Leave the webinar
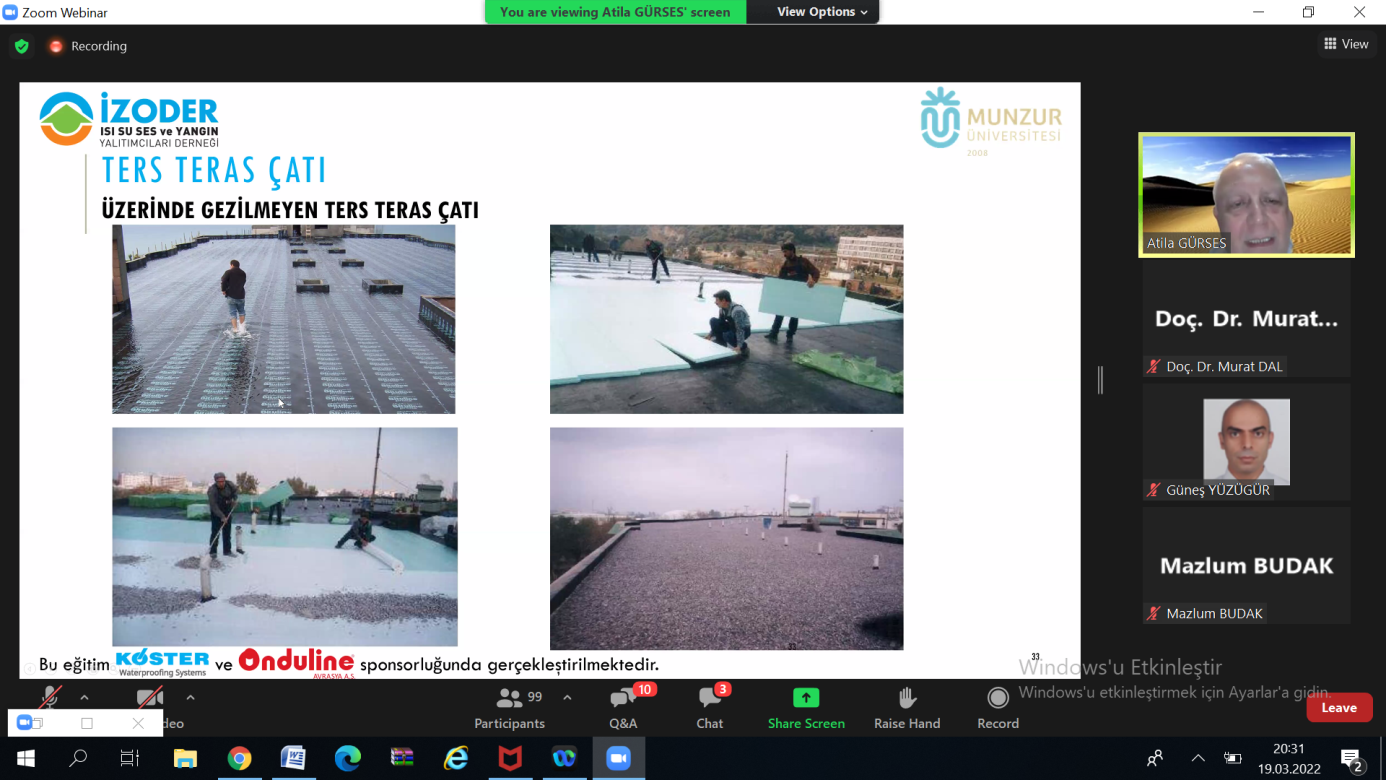Viewport: 1386px width, 780px height. tap(1338, 708)
